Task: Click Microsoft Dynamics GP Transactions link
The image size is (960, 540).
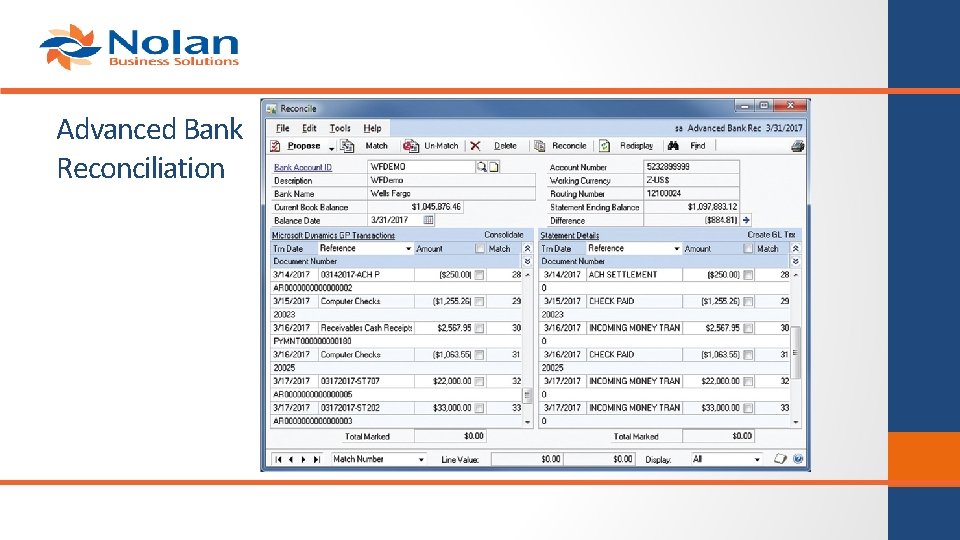Action: click(x=333, y=235)
